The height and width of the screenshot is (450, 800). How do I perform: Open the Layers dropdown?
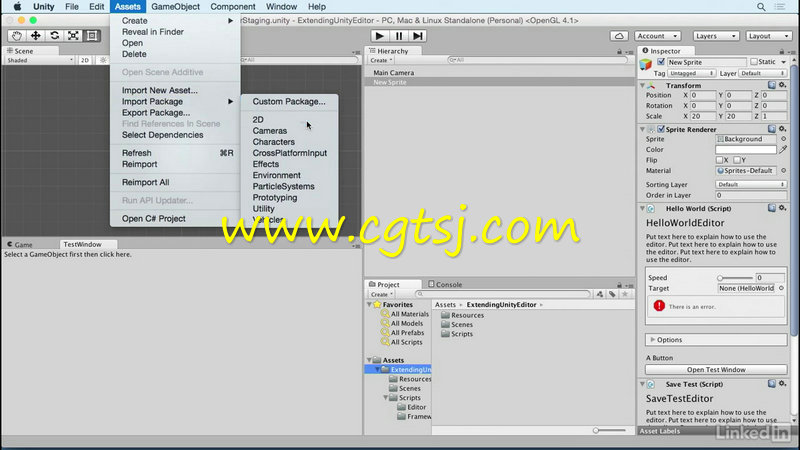(716, 36)
